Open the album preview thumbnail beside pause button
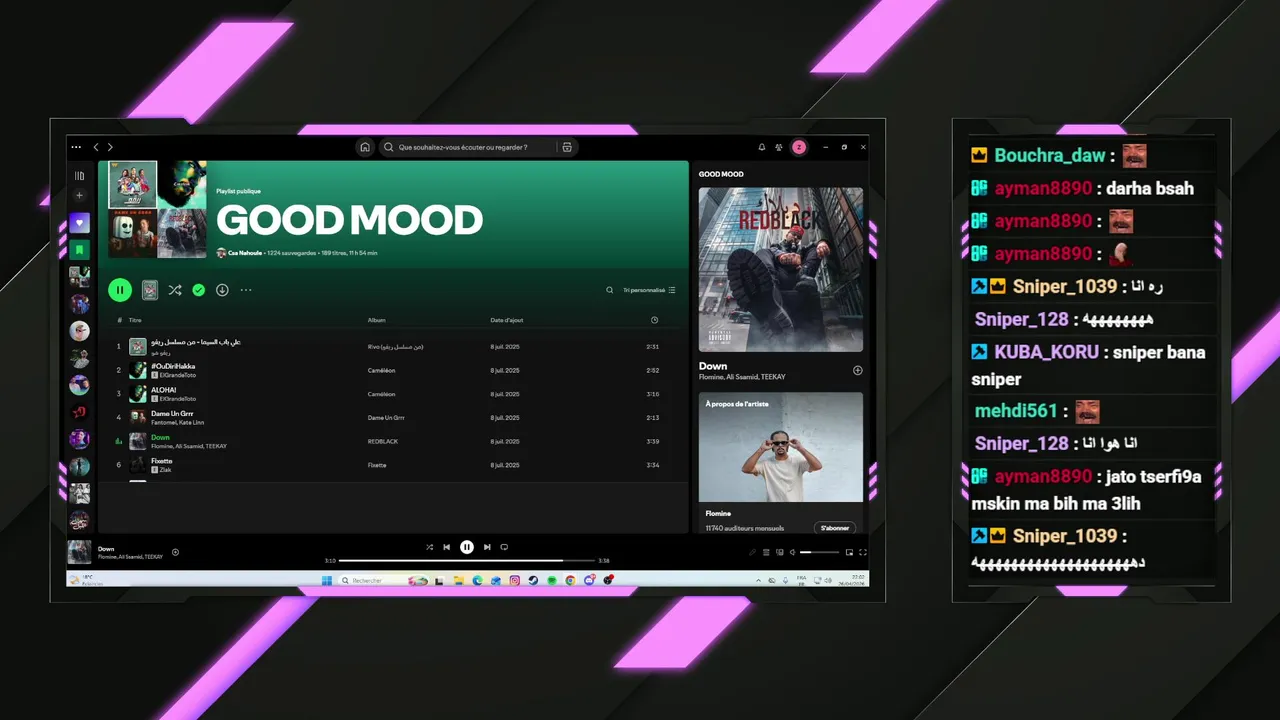Image resolution: width=1280 pixels, height=720 pixels. (150, 290)
